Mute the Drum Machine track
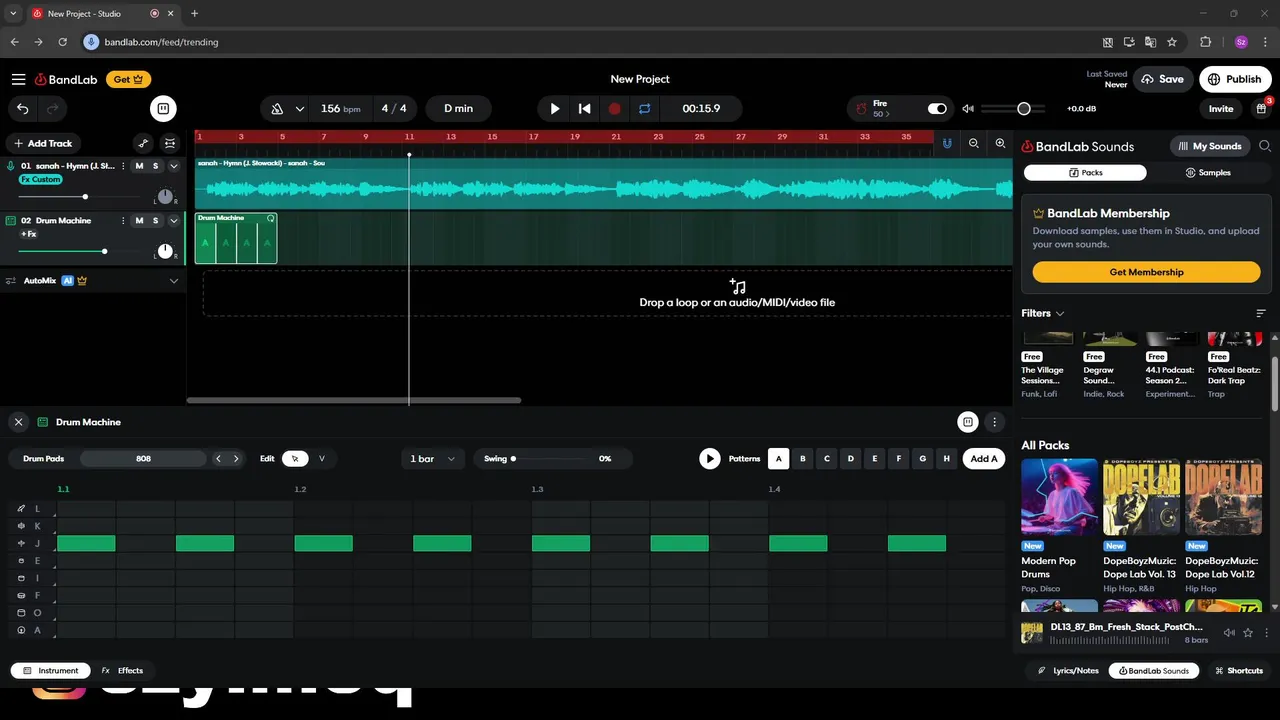 pos(139,220)
